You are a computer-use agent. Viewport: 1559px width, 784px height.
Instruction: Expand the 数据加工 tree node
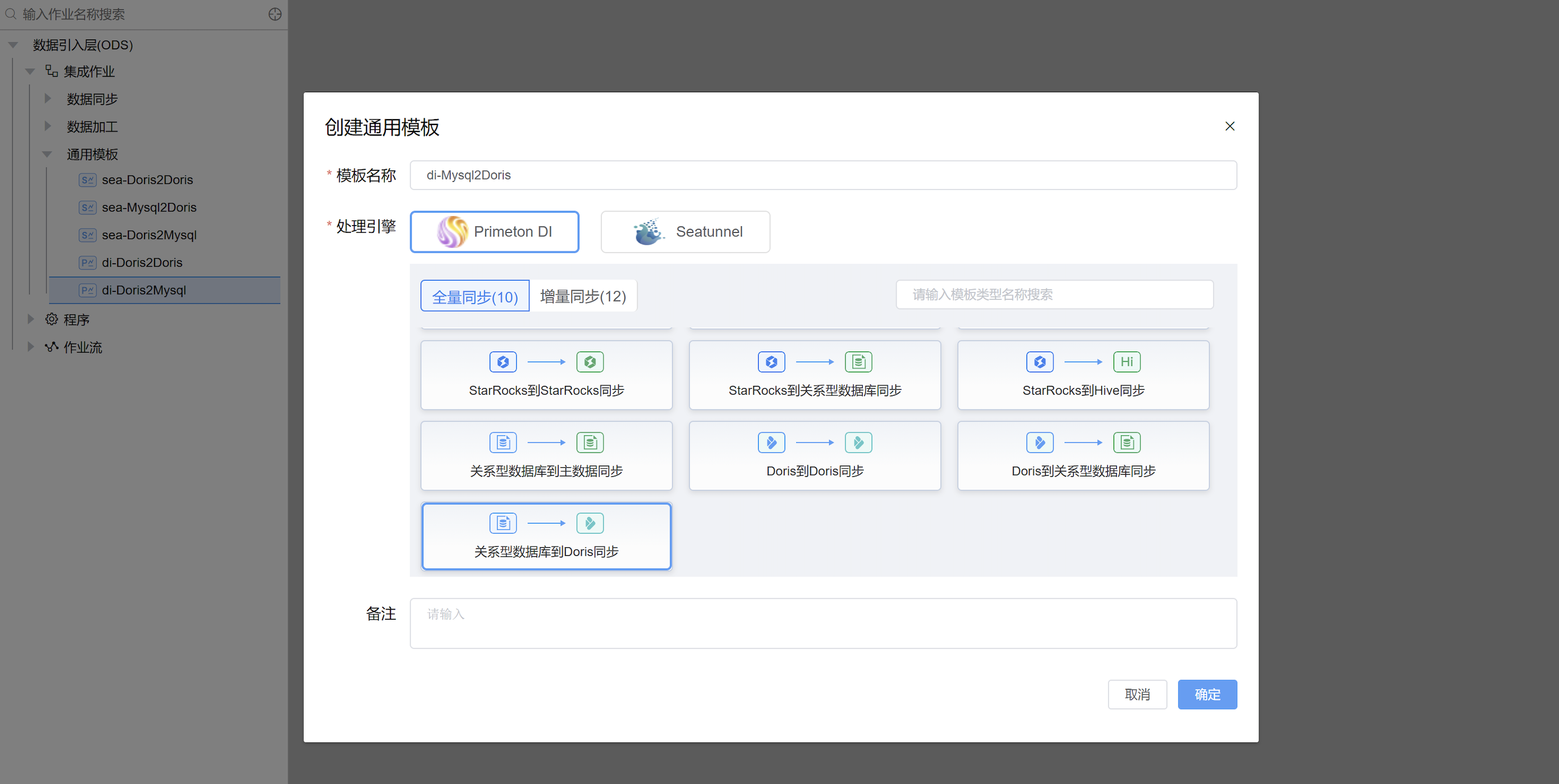48,126
